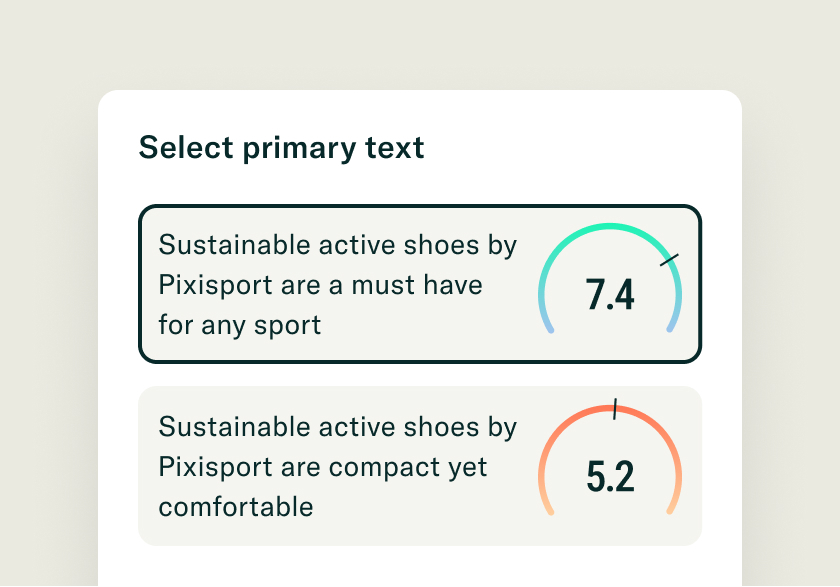Click the "for any sport" text line
840x587 pixels.
tap(240, 325)
